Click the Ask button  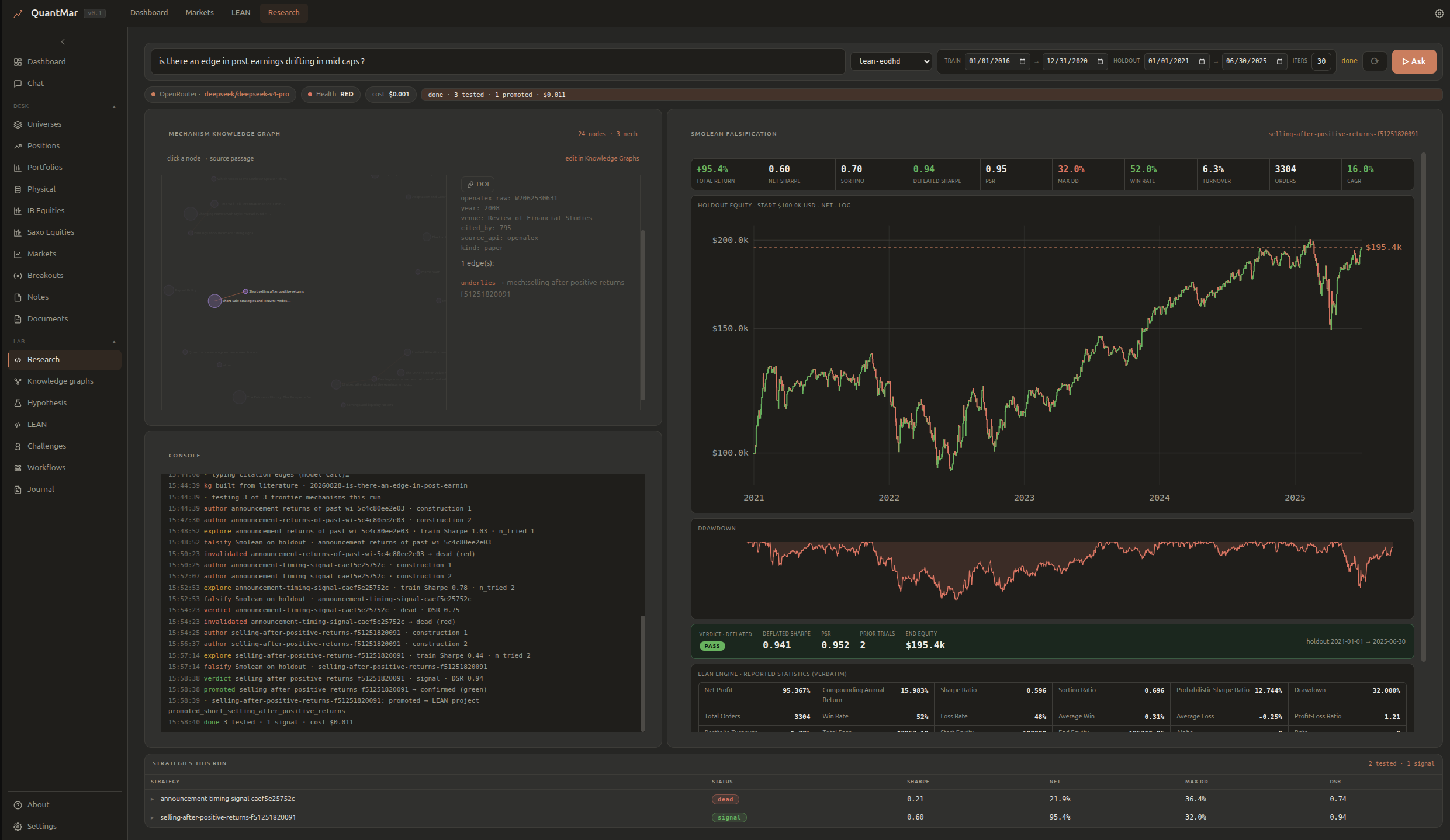(1414, 61)
